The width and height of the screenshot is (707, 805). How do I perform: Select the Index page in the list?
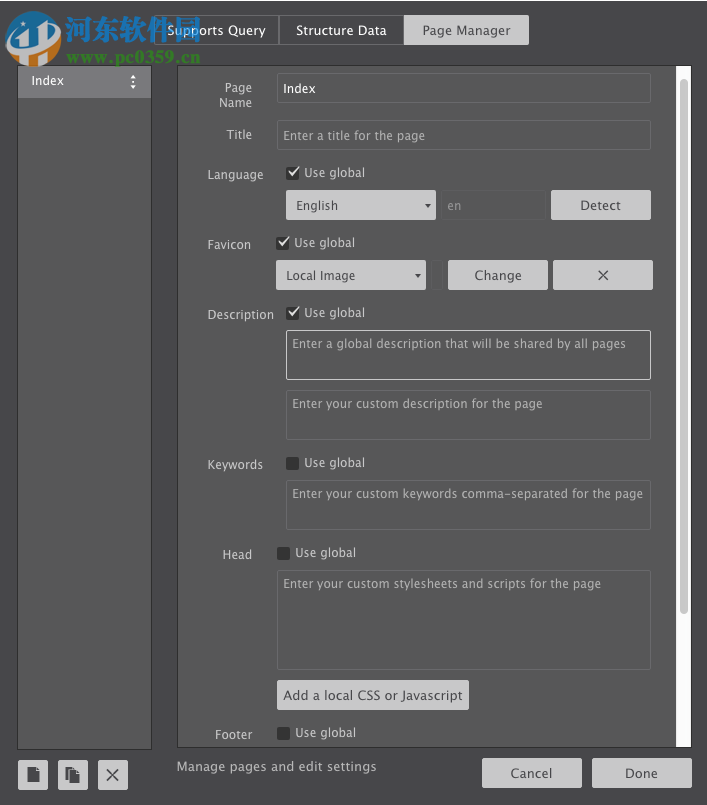[x=84, y=82]
